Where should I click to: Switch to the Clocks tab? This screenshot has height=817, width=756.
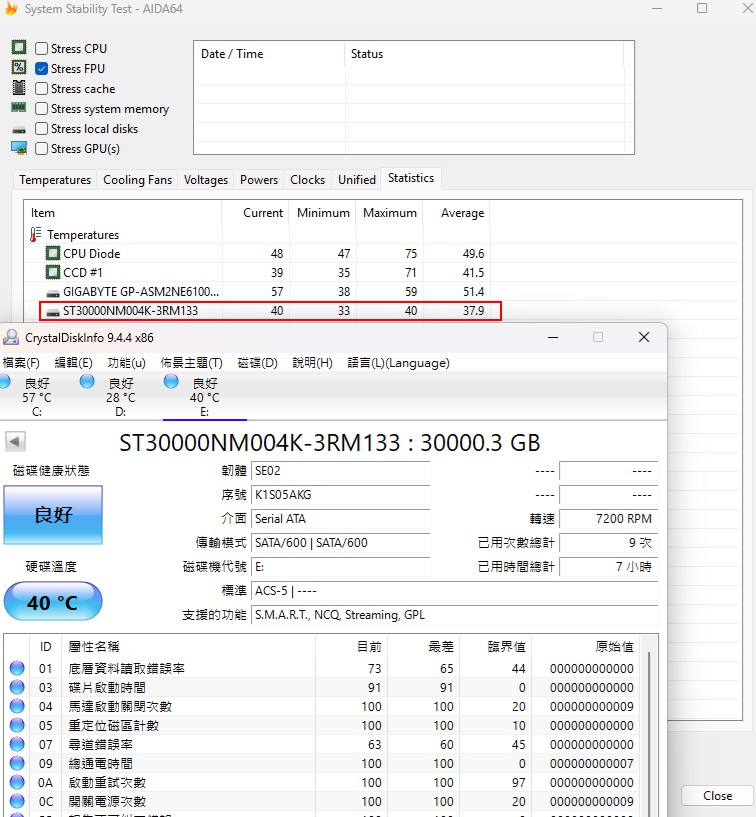coord(307,180)
